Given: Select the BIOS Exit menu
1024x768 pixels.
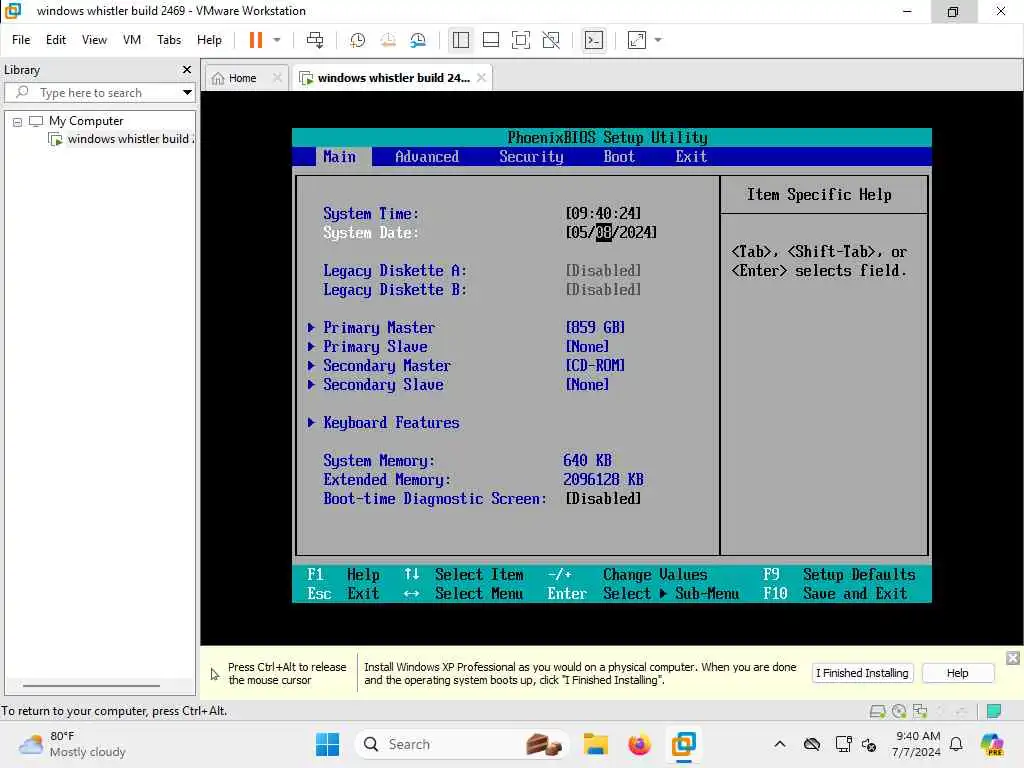Looking at the screenshot, I should [x=691, y=157].
